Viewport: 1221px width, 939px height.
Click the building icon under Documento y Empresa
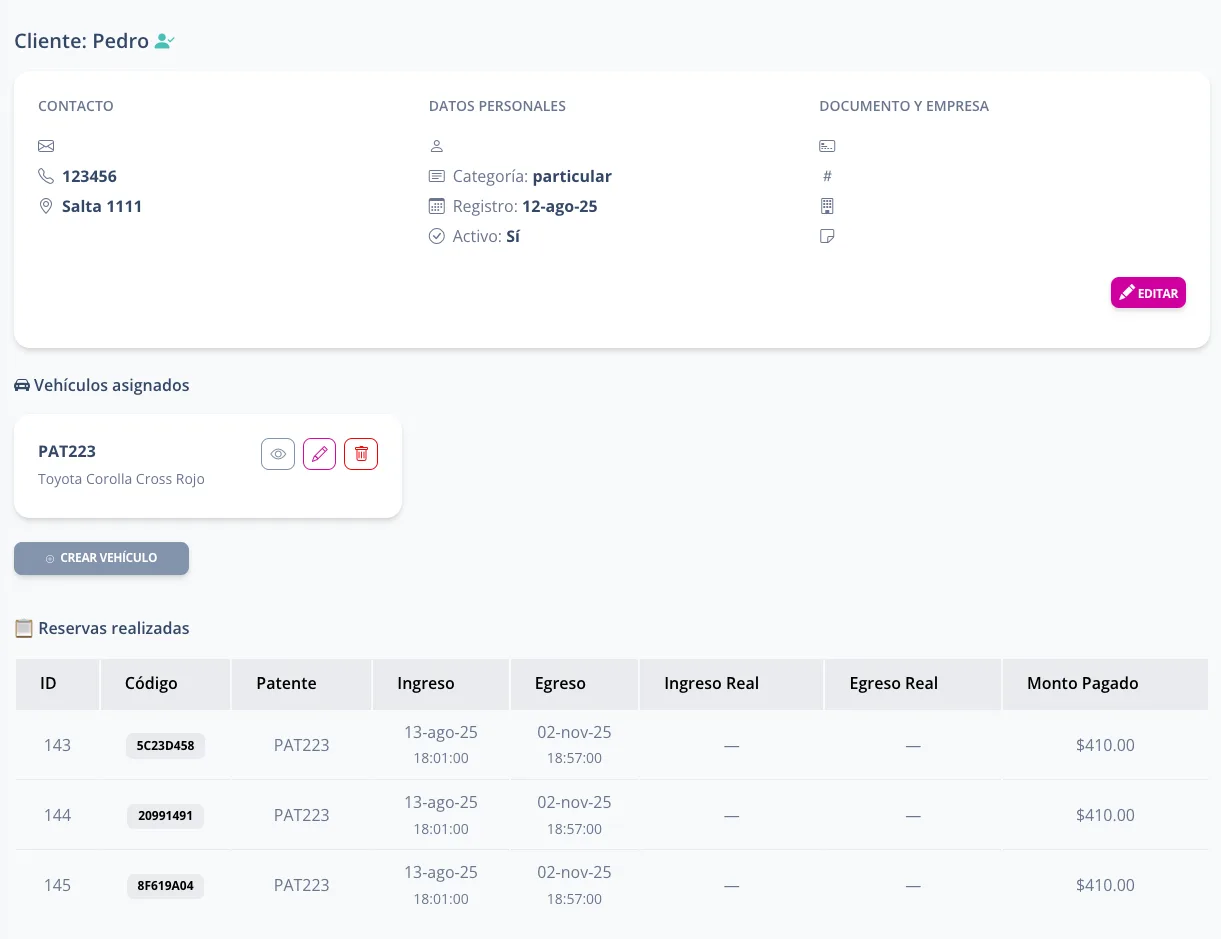[x=826, y=206]
